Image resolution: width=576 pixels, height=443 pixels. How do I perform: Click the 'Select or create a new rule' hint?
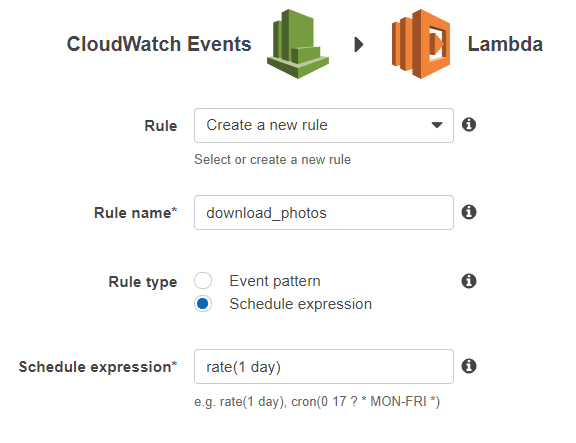[x=273, y=159]
